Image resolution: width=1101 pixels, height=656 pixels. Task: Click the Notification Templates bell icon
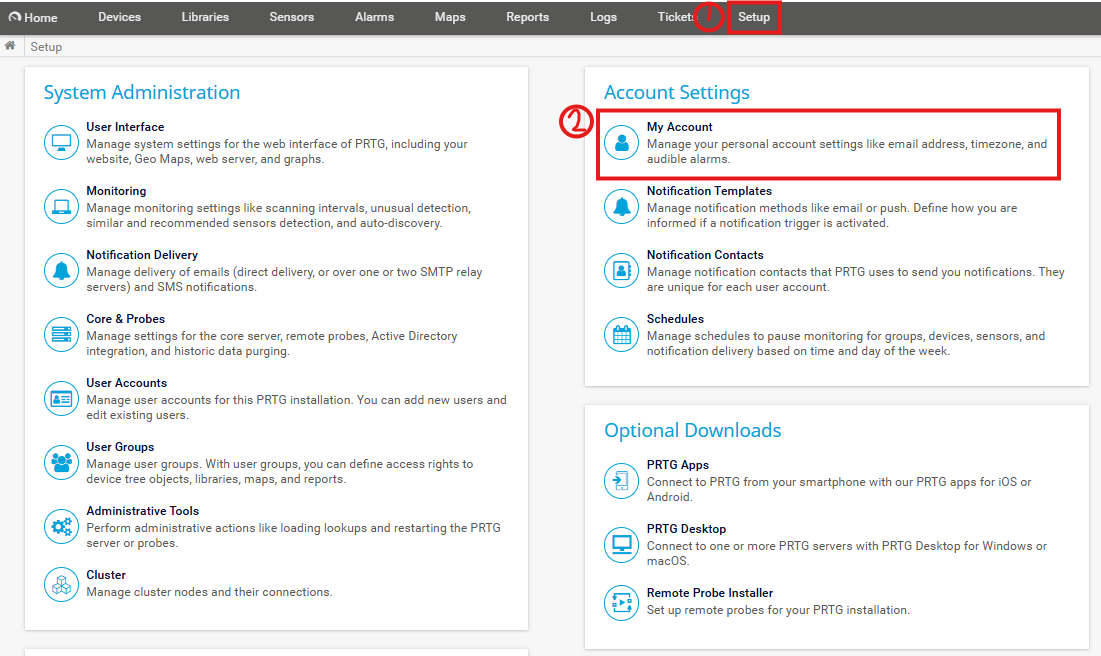tap(621, 206)
